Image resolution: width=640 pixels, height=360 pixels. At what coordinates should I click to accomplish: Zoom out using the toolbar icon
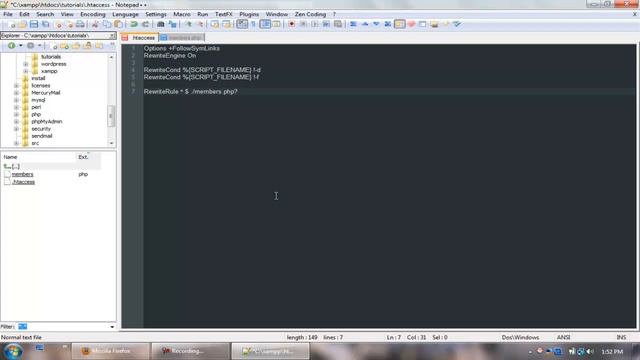200,24
